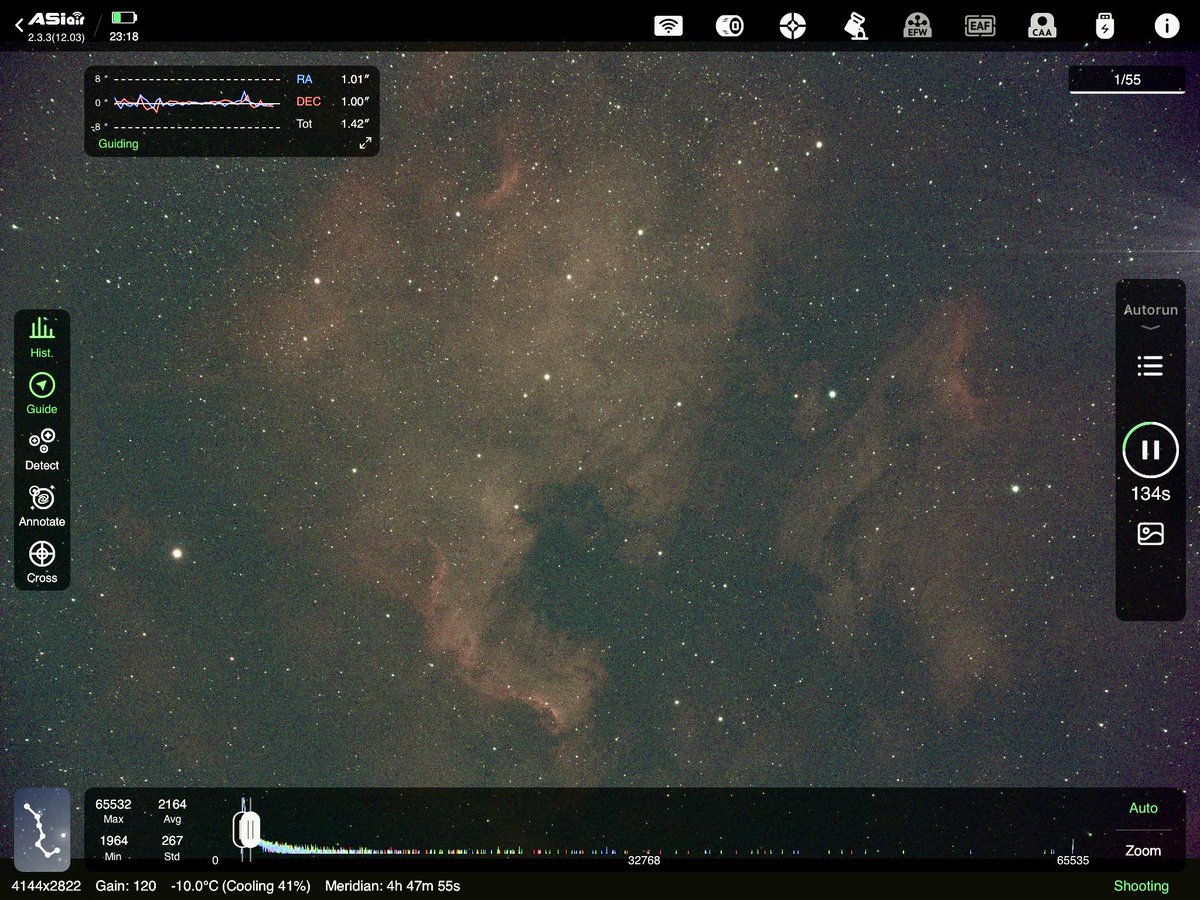Click the DEC 1.00" guiding error value
This screenshot has width=1200, height=900.
click(x=356, y=102)
